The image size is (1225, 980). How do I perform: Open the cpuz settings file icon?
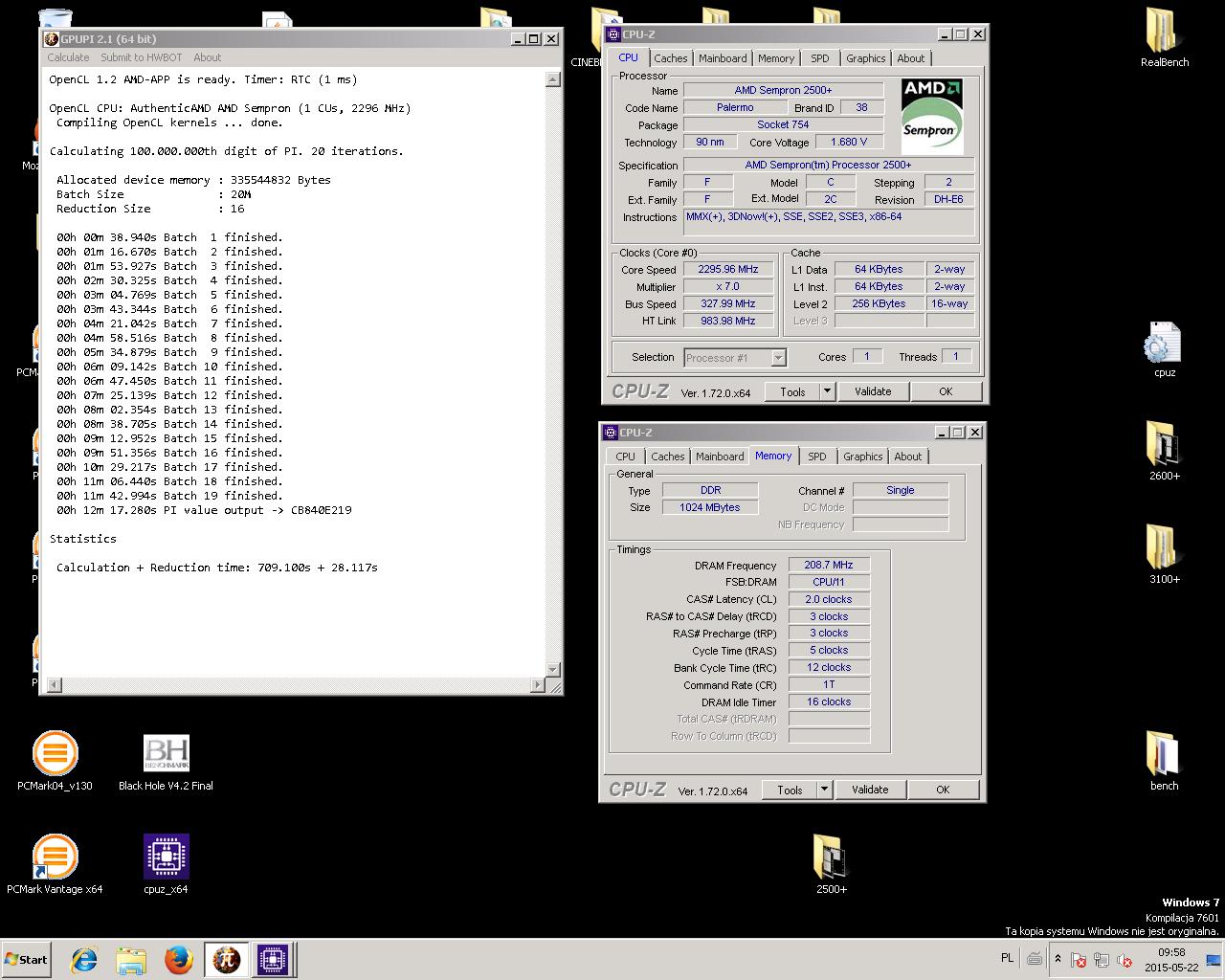point(1164,347)
